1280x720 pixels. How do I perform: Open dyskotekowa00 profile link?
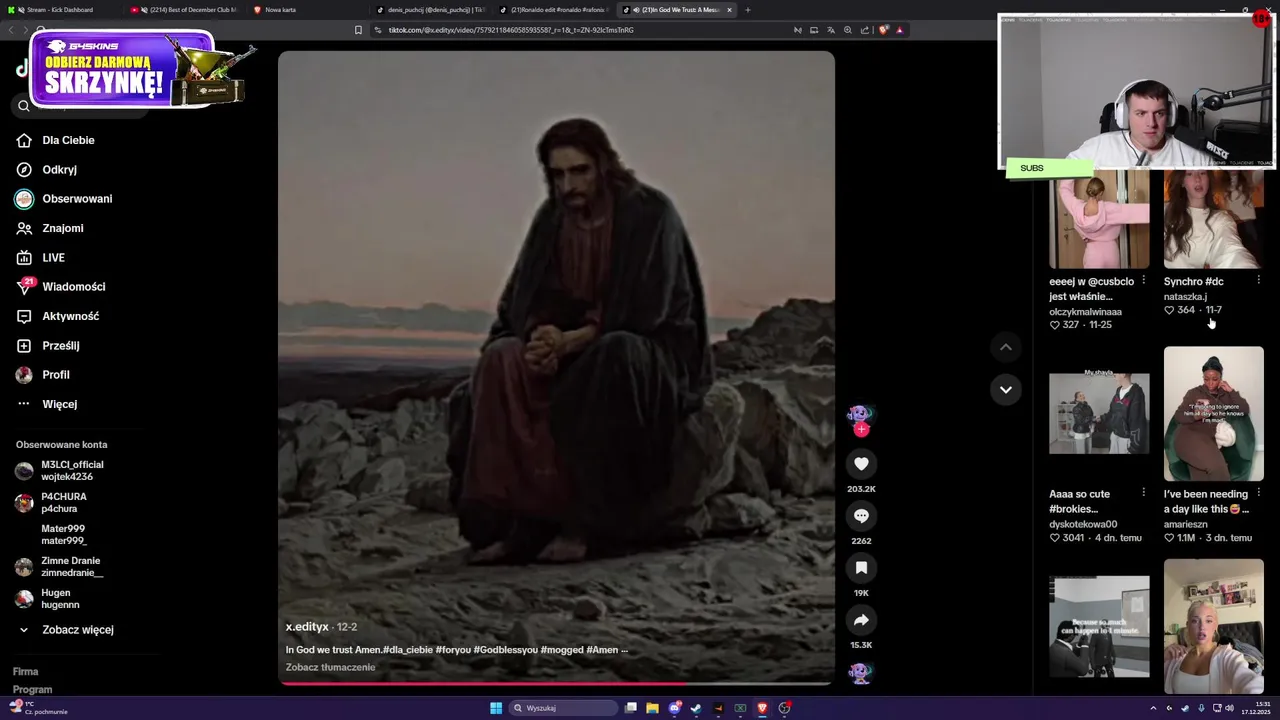(1083, 524)
